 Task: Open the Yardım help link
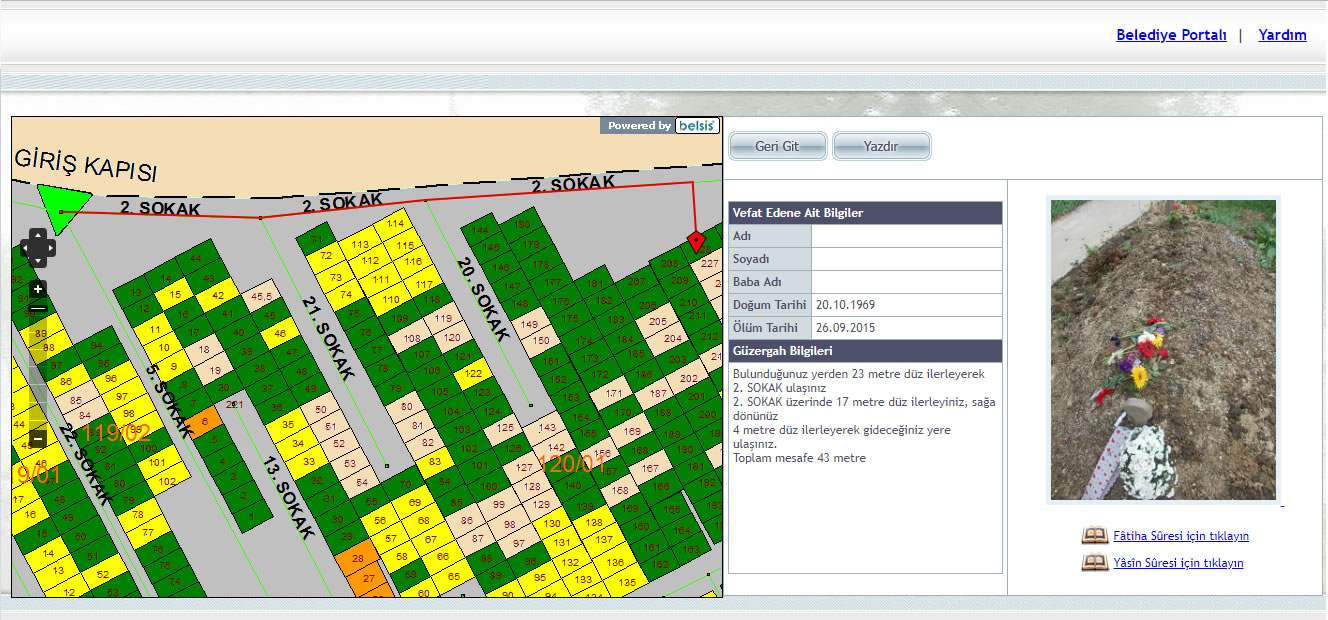pos(1282,35)
